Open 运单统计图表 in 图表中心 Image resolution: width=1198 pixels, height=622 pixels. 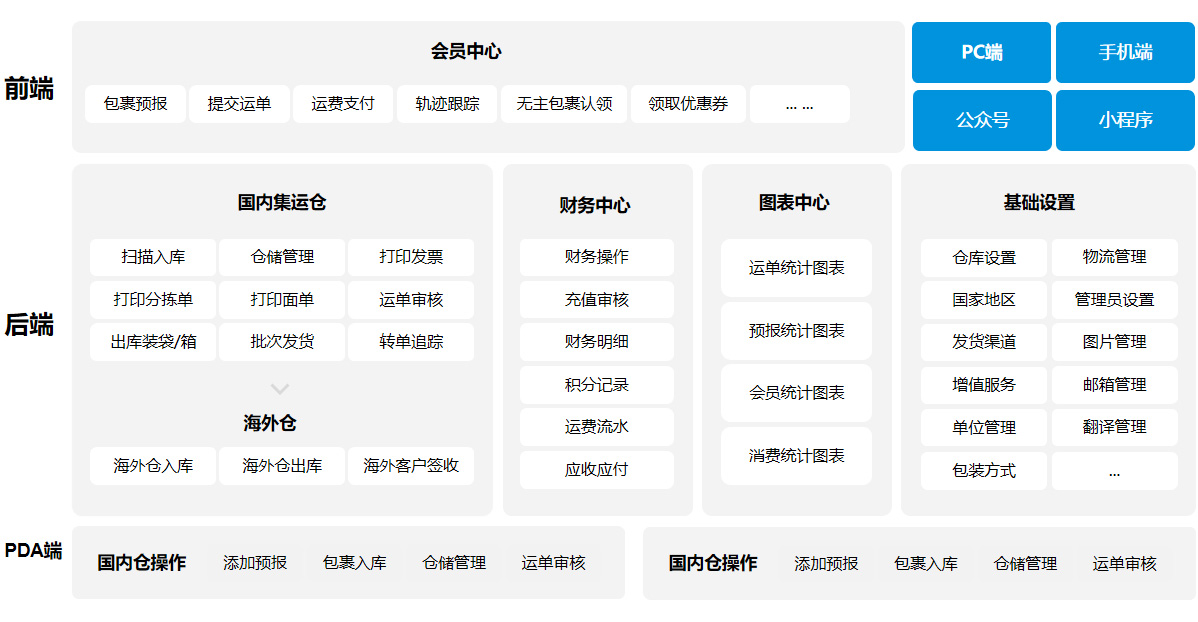[796, 268]
